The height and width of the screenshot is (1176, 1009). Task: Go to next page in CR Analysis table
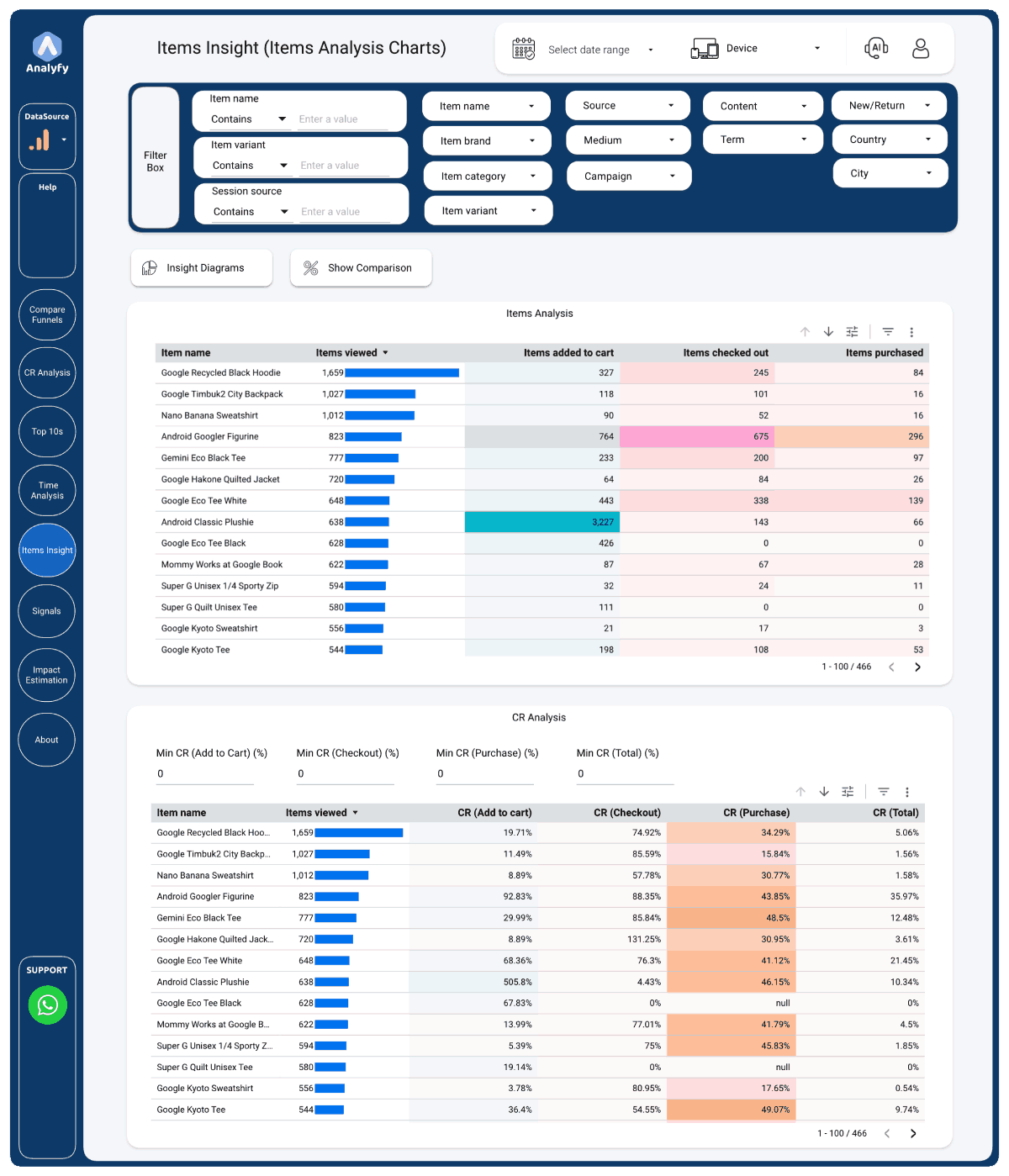click(x=913, y=1133)
